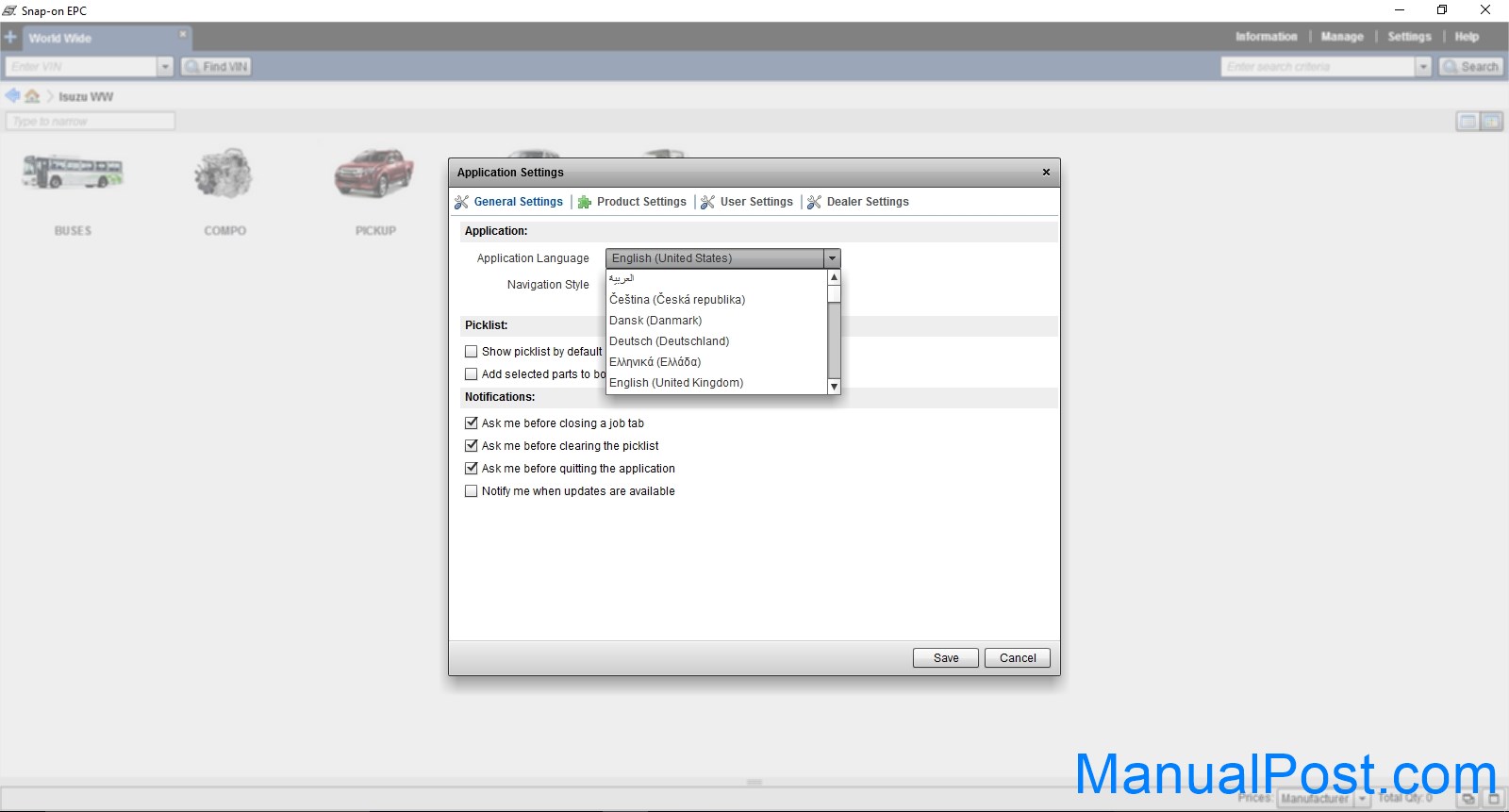Save the application settings

(x=946, y=658)
